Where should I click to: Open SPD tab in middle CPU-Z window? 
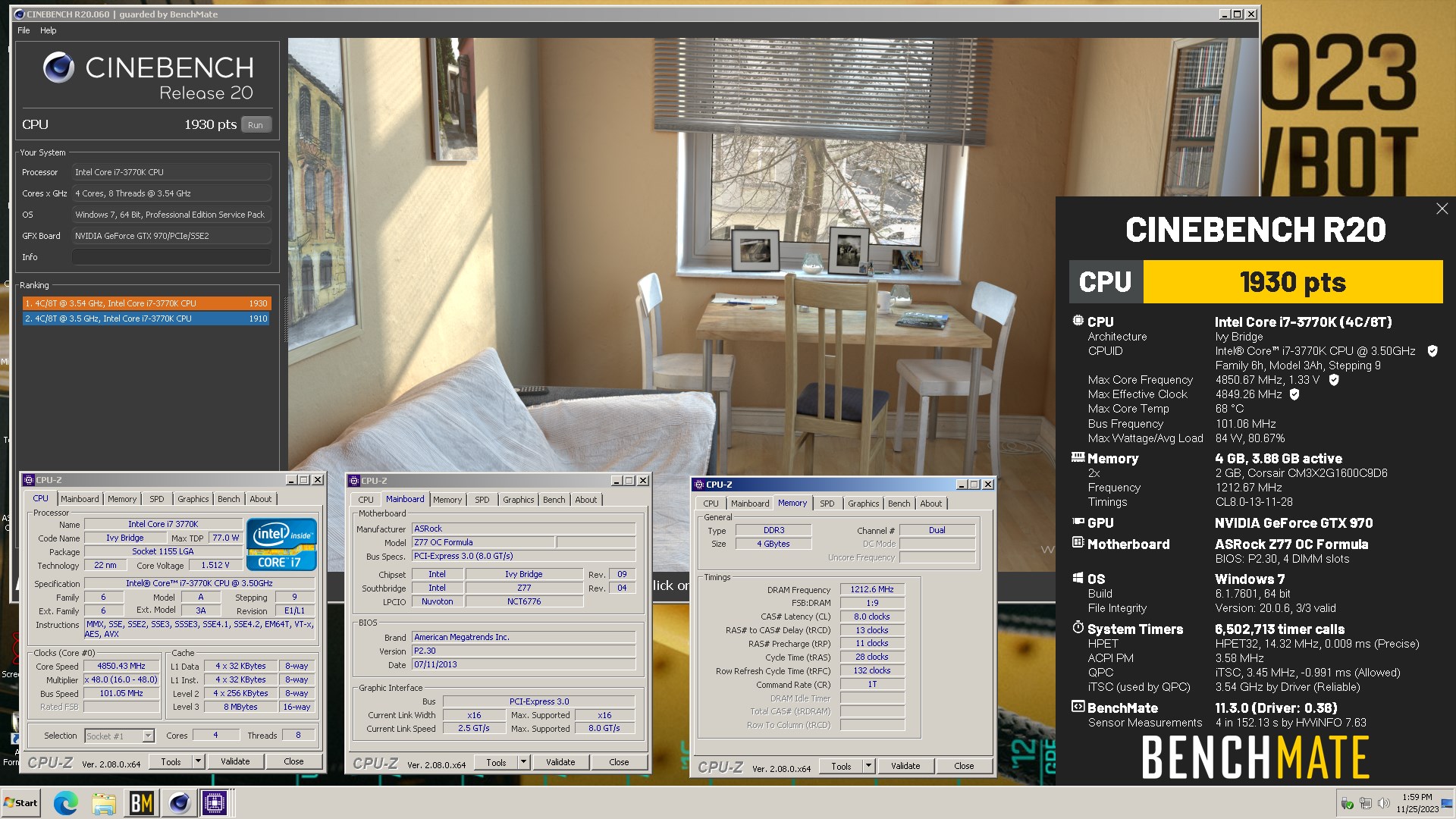pos(482,500)
